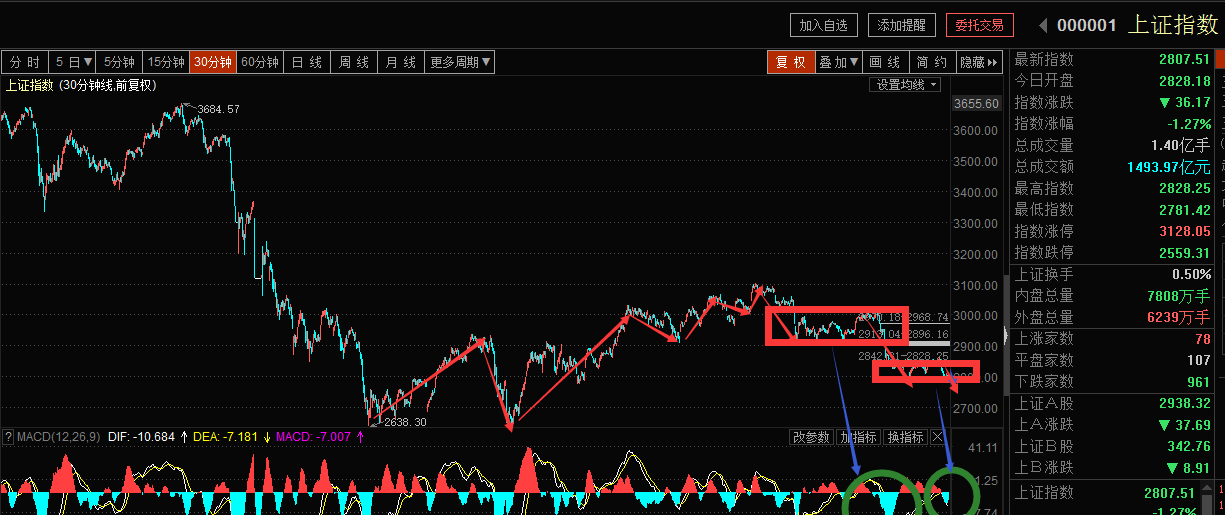Click the 下跌家数 value 961
The width and height of the screenshot is (1225, 515).
(x=1199, y=381)
